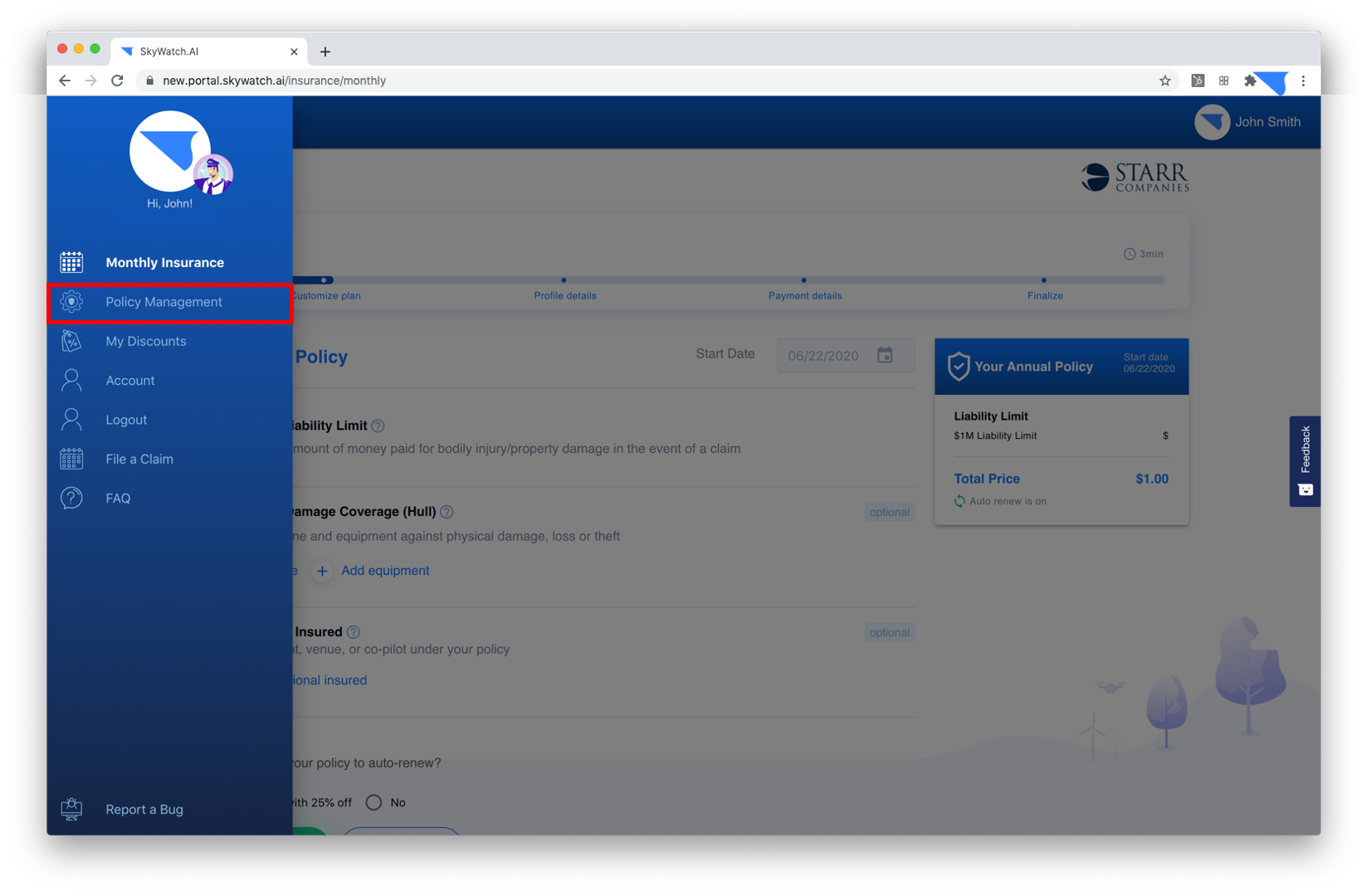Click the SkyWatch extension icon in toolbar

(x=1271, y=81)
